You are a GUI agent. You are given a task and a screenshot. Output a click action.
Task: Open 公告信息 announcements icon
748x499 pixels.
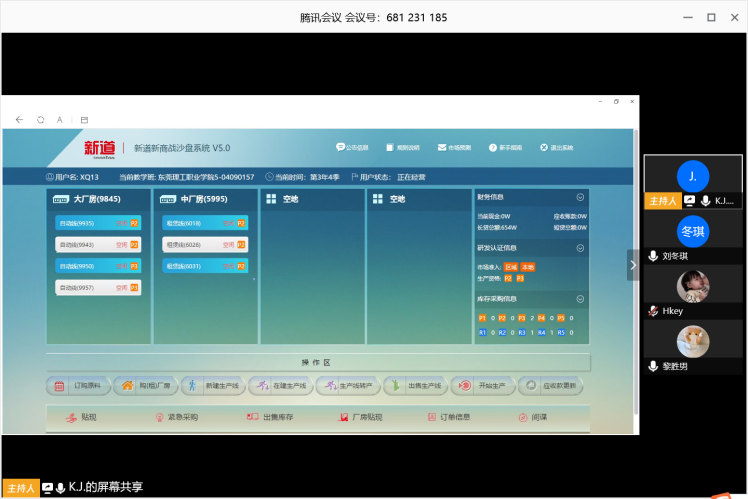[352, 147]
